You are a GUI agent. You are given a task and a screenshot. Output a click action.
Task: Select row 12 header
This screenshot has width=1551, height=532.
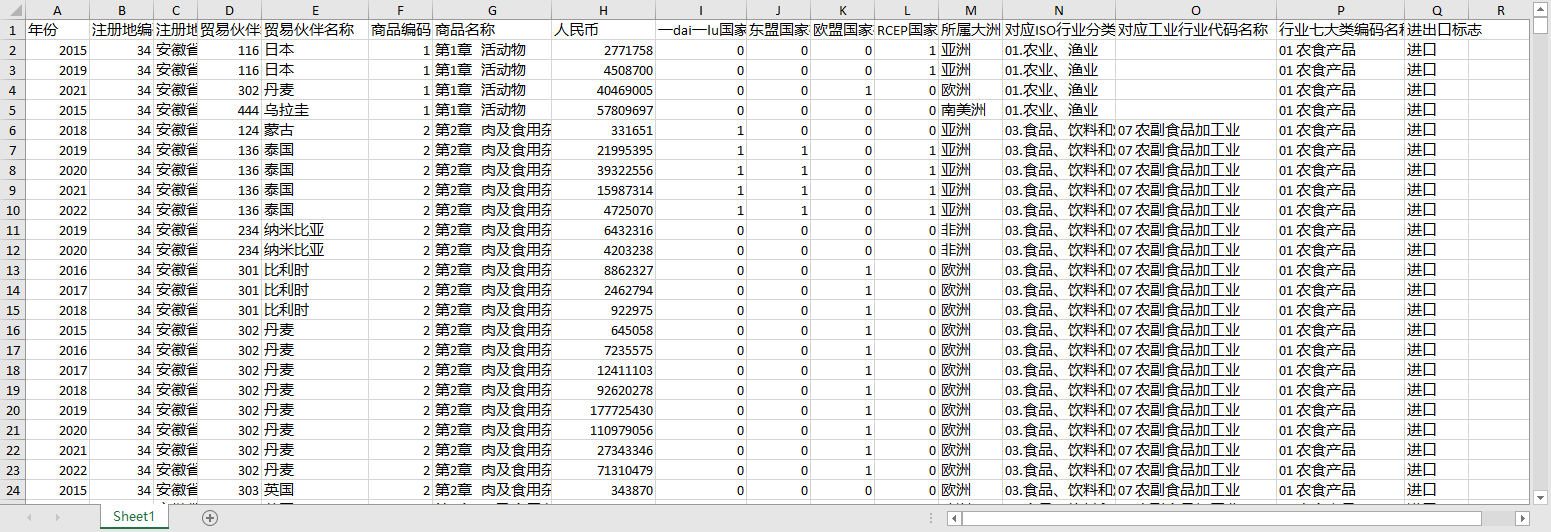pos(12,250)
